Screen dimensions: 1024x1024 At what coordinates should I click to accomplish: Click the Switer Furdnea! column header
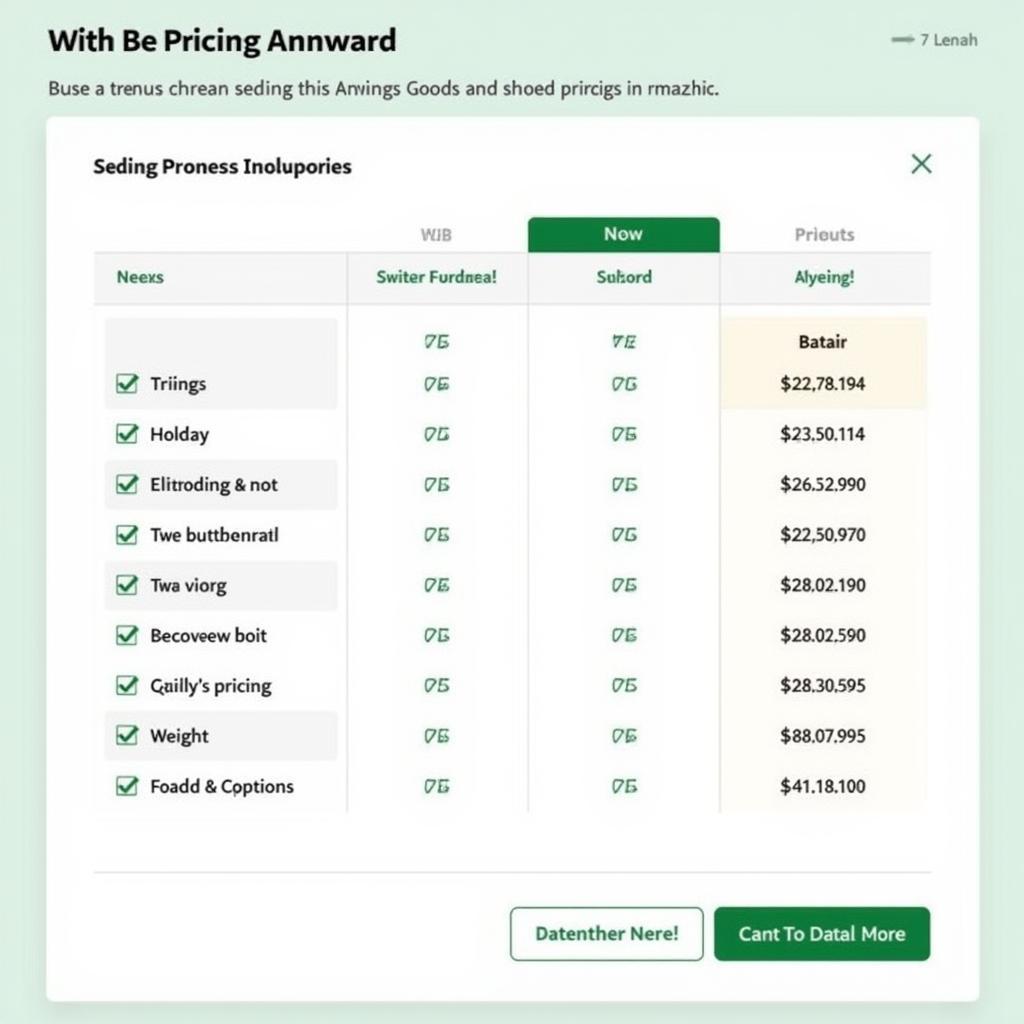click(x=436, y=278)
